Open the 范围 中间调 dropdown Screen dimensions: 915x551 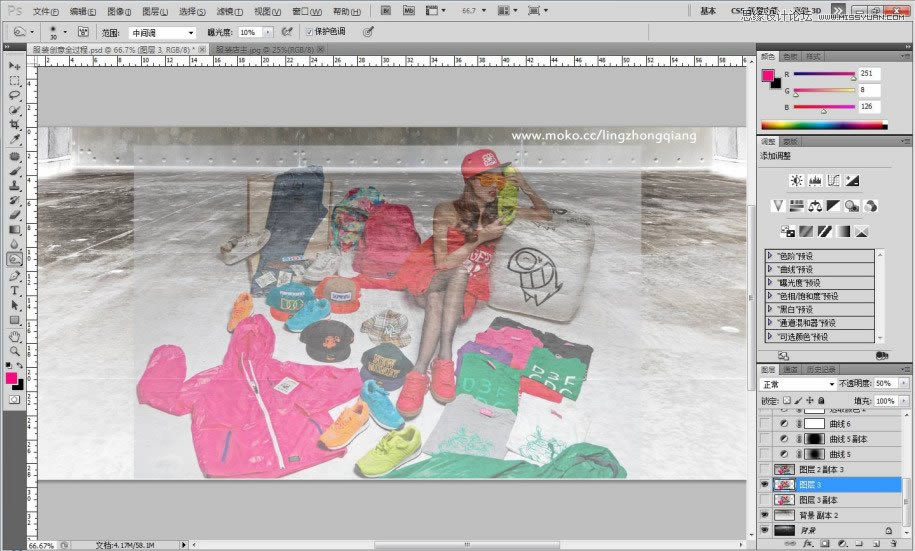(x=161, y=32)
